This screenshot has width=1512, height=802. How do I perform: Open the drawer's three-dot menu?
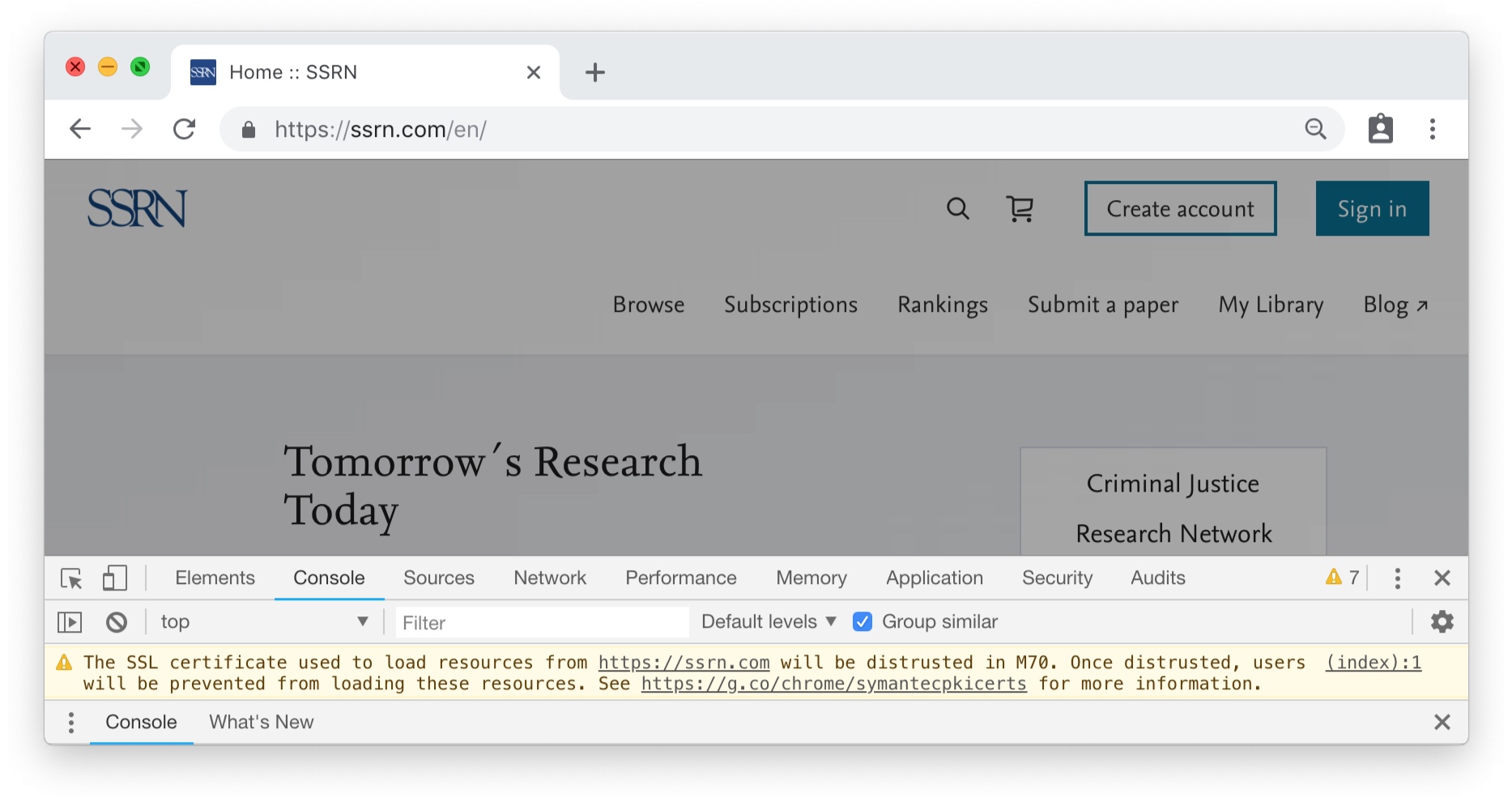[x=71, y=723]
